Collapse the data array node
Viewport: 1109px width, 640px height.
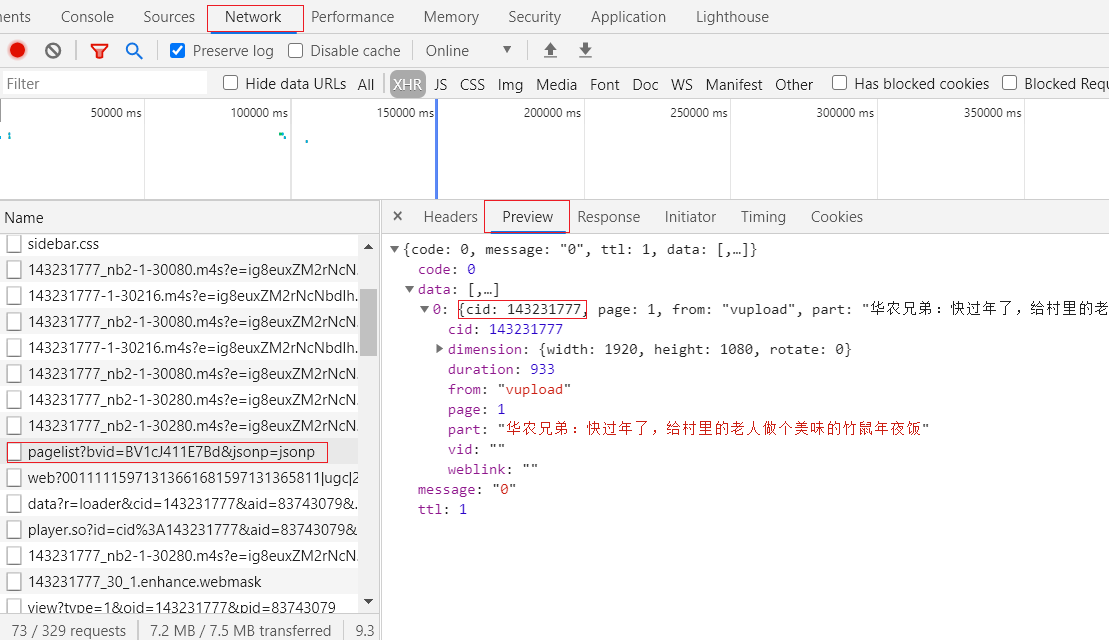[409, 289]
